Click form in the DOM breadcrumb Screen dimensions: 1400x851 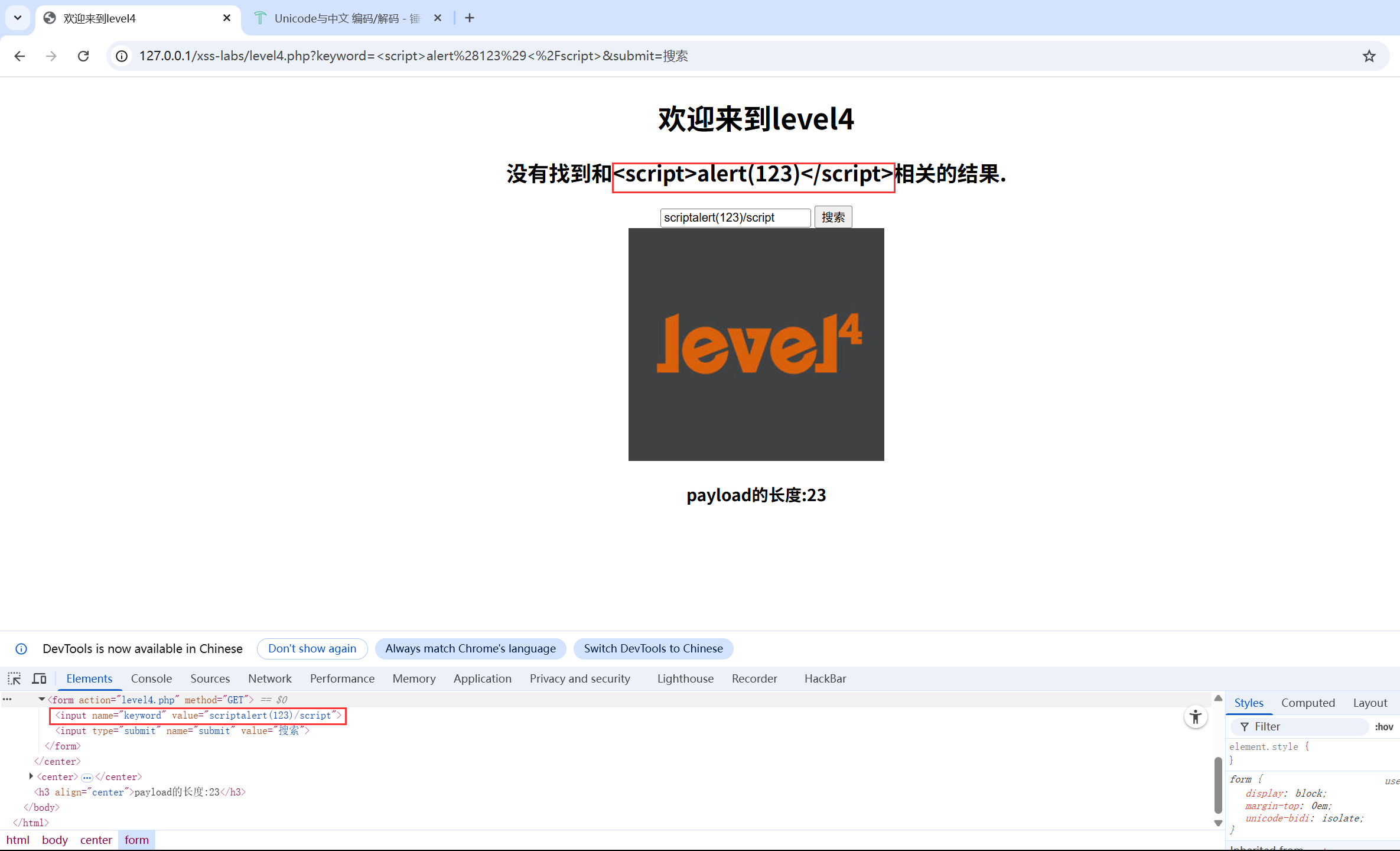click(136, 840)
